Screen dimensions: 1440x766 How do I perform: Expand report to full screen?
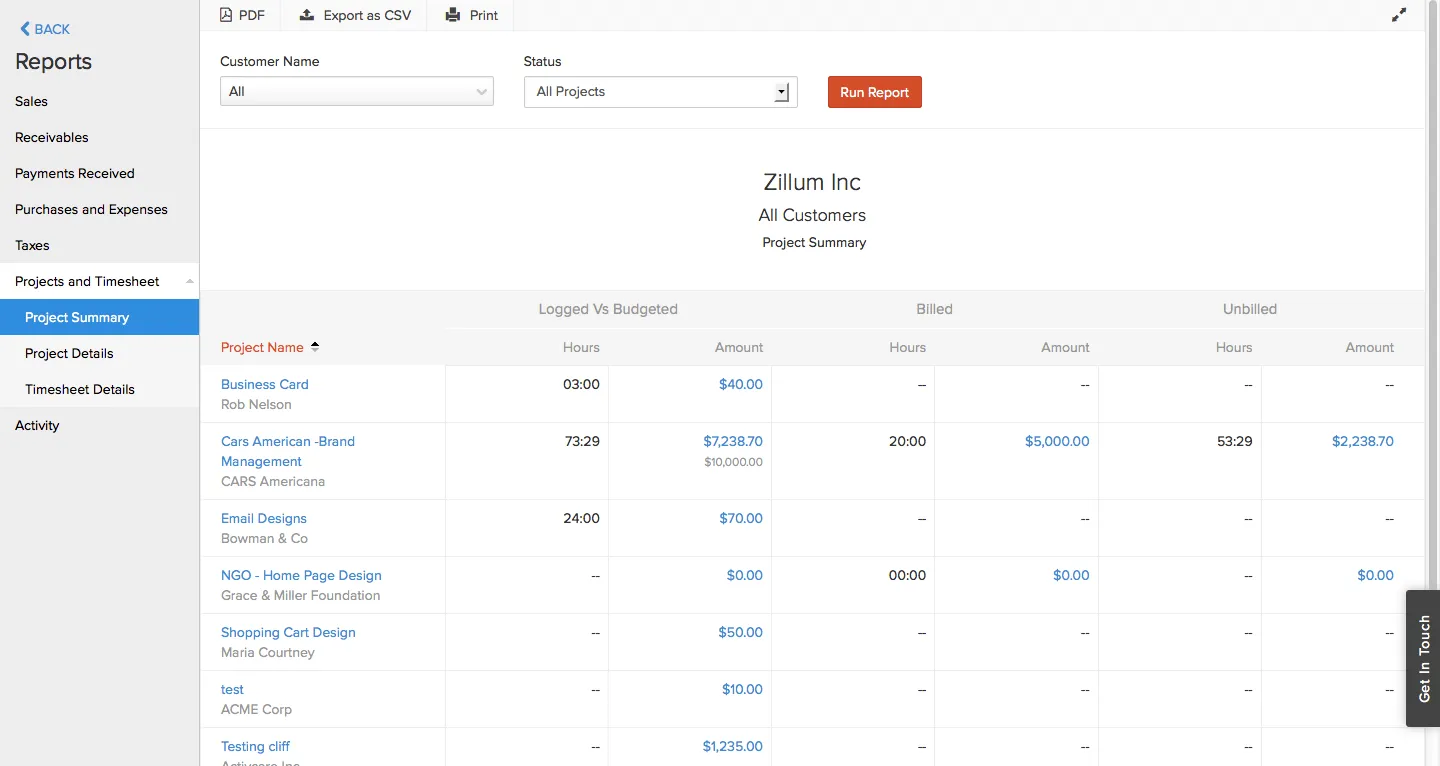1399,15
